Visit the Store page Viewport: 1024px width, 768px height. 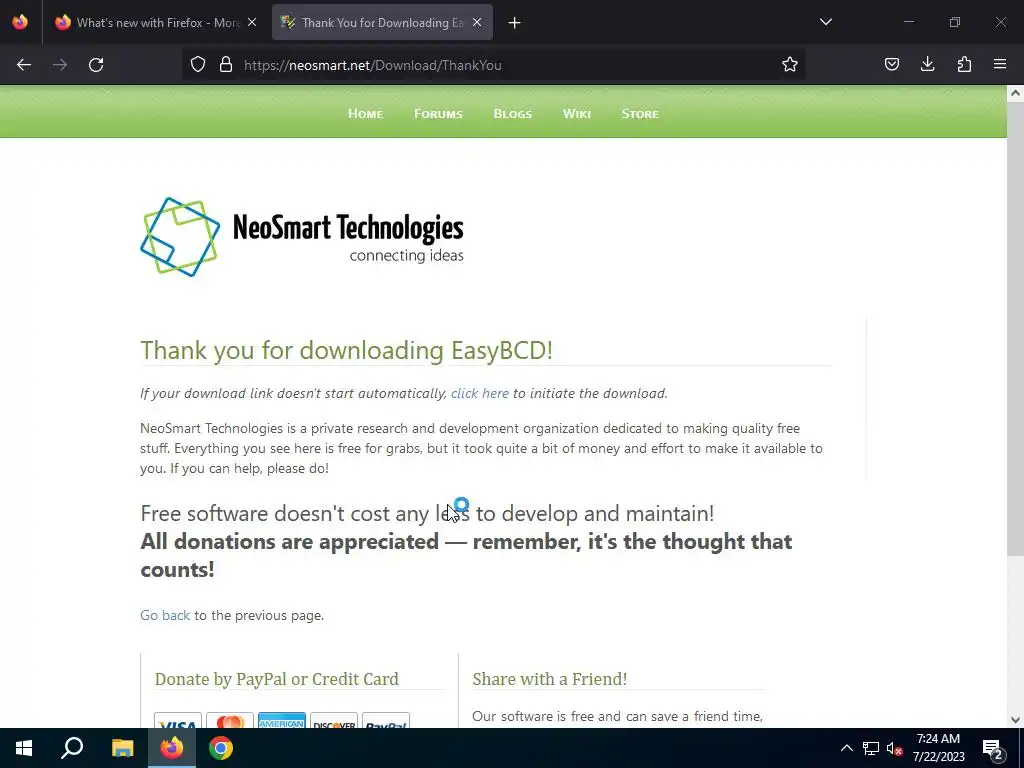640,114
